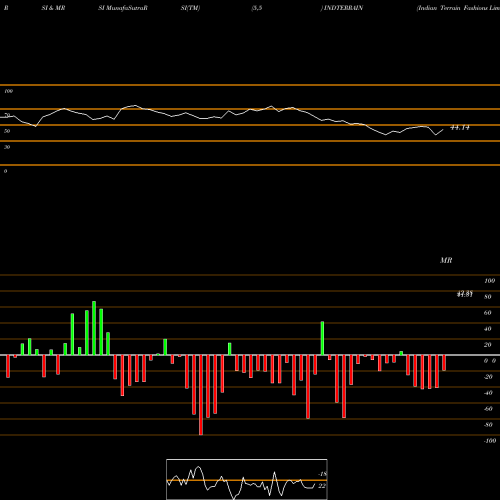Click the -100 label on MR axis
The image size is (500, 500).
490,441
